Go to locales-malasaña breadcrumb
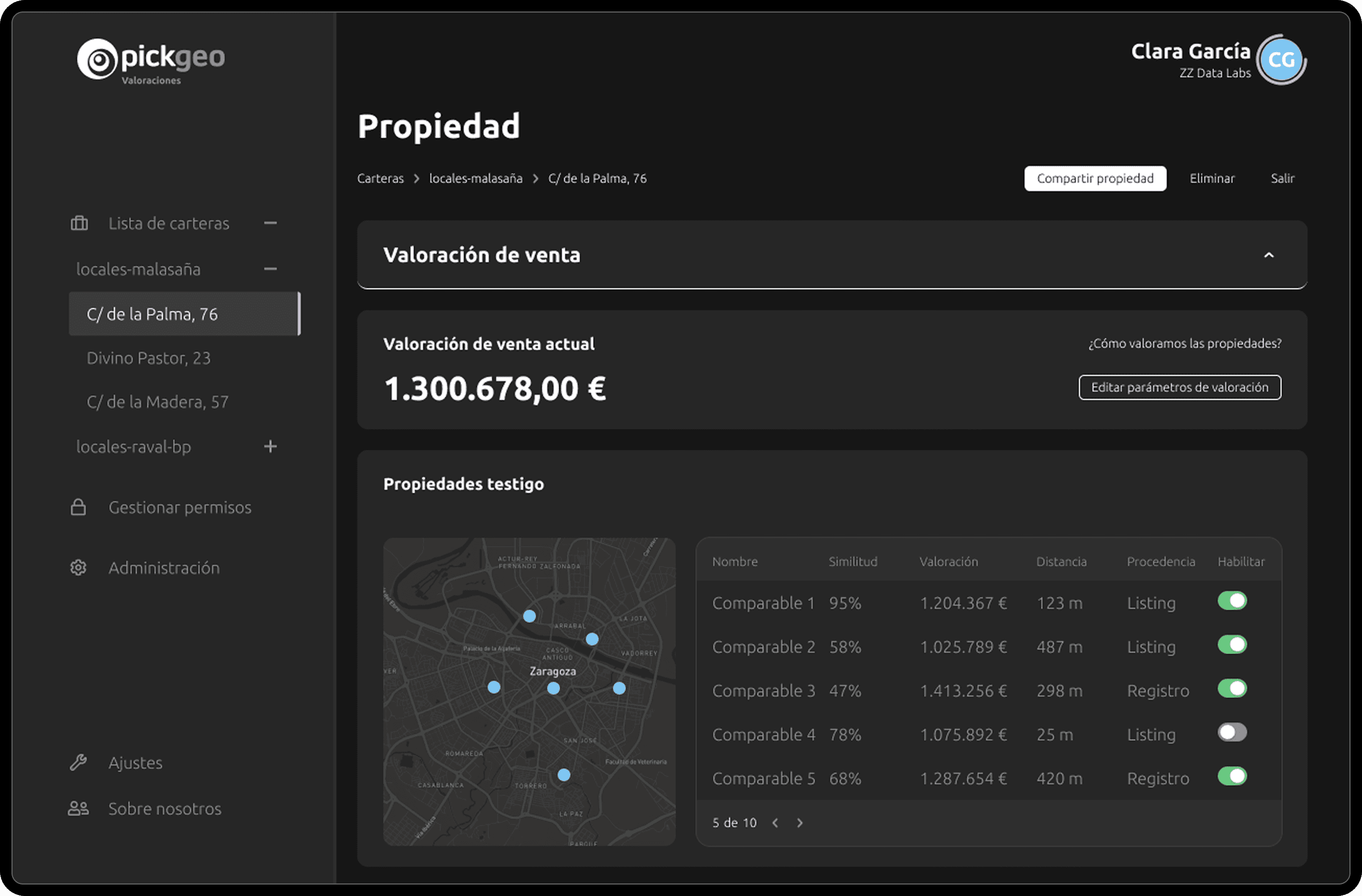This screenshot has width=1362, height=896. click(x=476, y=179)
